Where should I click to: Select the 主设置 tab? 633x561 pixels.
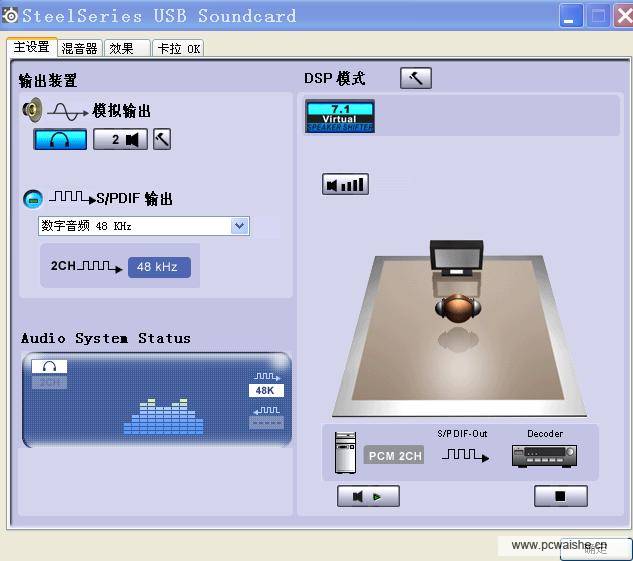pyautogui.click(x=31, y=48)
